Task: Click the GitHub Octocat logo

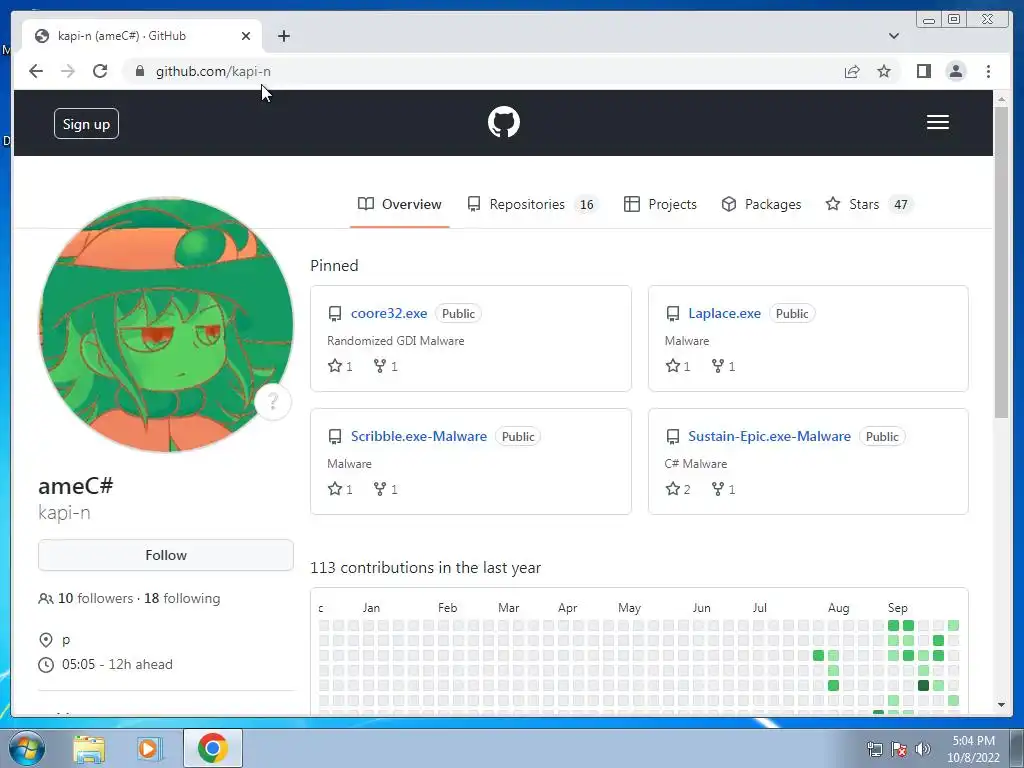Action: [x=504, y=122]
